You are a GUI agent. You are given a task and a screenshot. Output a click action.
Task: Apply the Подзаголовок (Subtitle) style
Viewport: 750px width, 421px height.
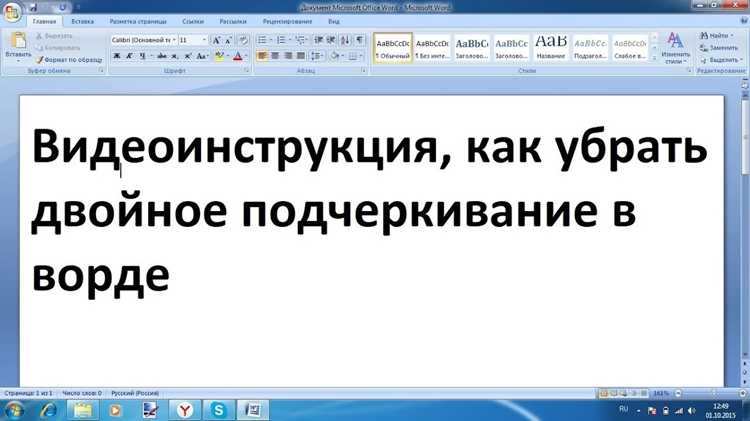coord(590,48)
